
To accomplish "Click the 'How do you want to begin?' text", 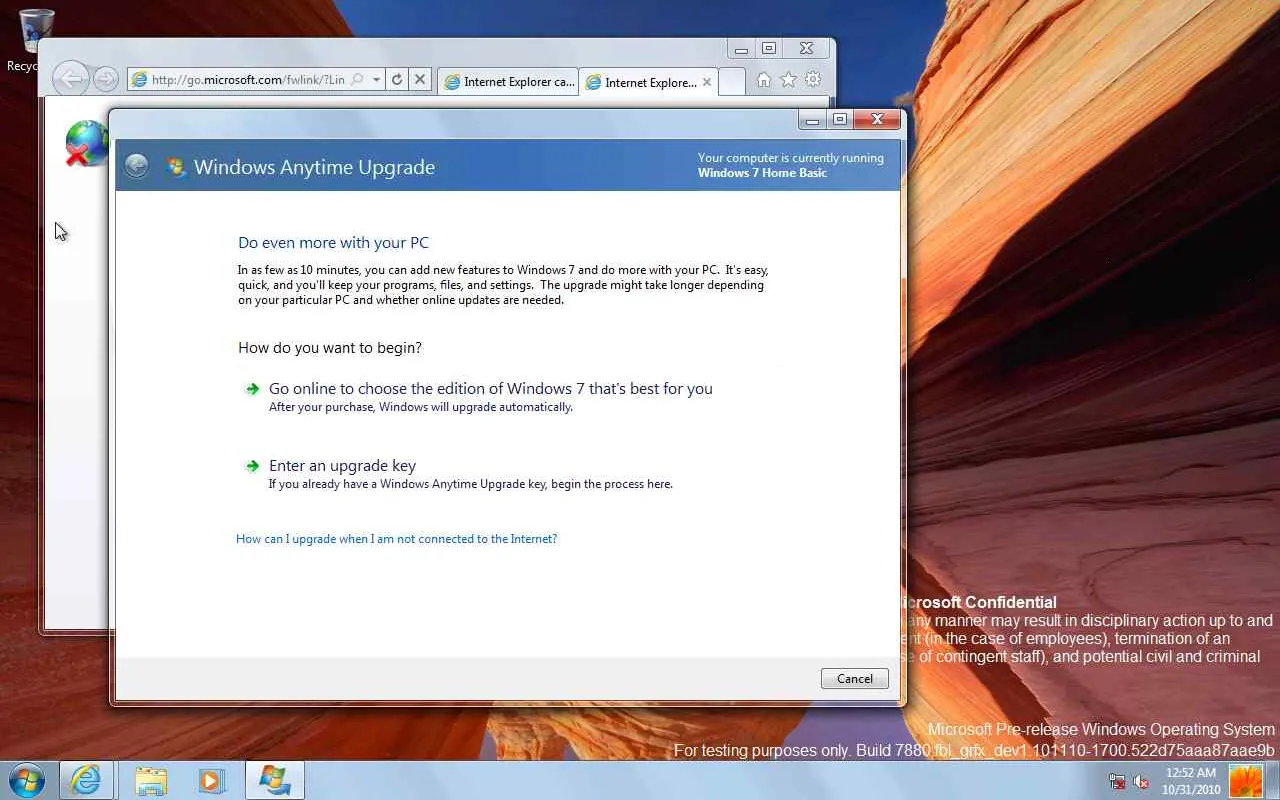I will coord(330,348).
